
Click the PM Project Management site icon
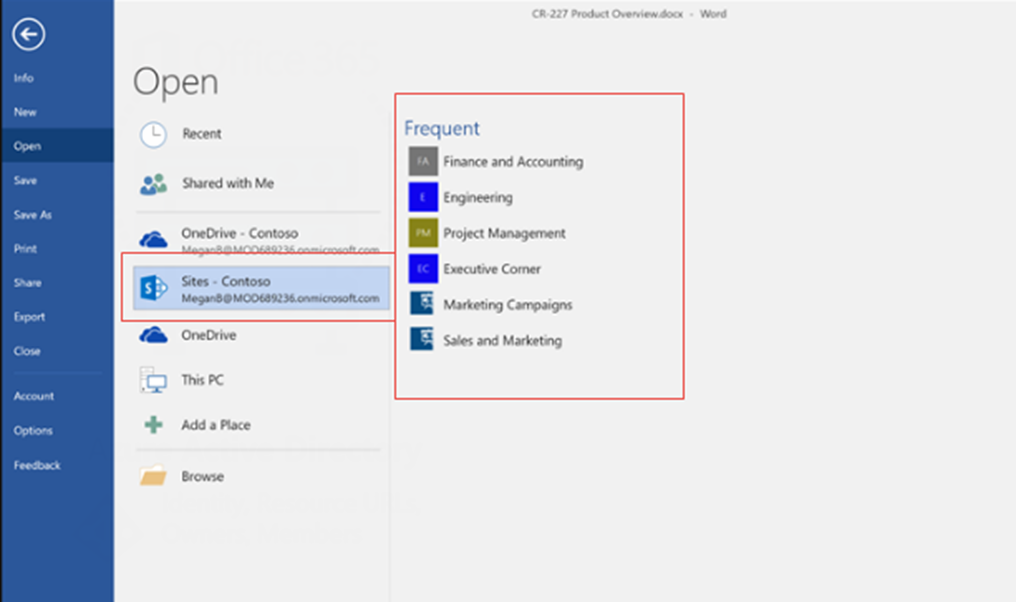point(423,233)
